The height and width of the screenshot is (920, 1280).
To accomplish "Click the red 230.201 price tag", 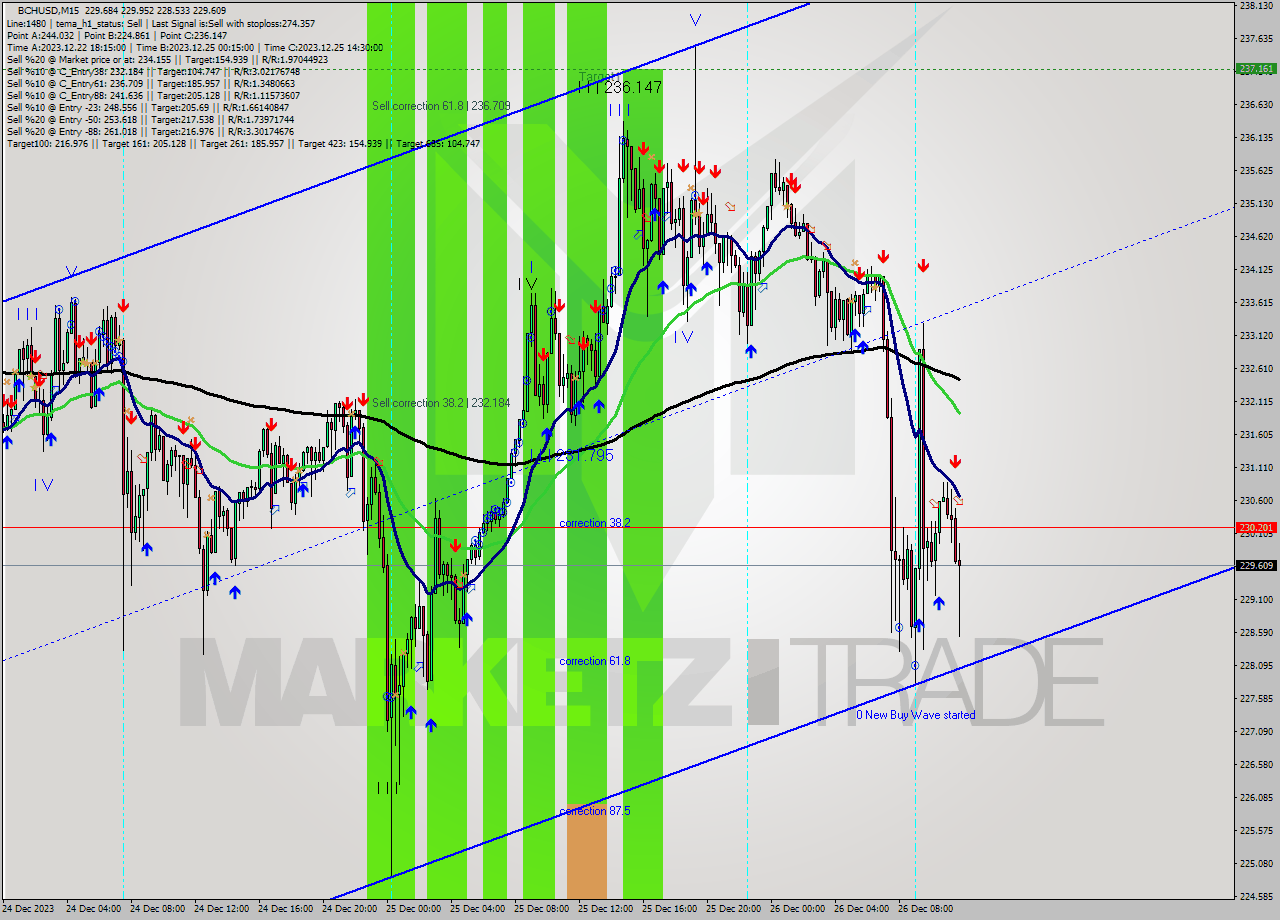I will [1257, 527].
